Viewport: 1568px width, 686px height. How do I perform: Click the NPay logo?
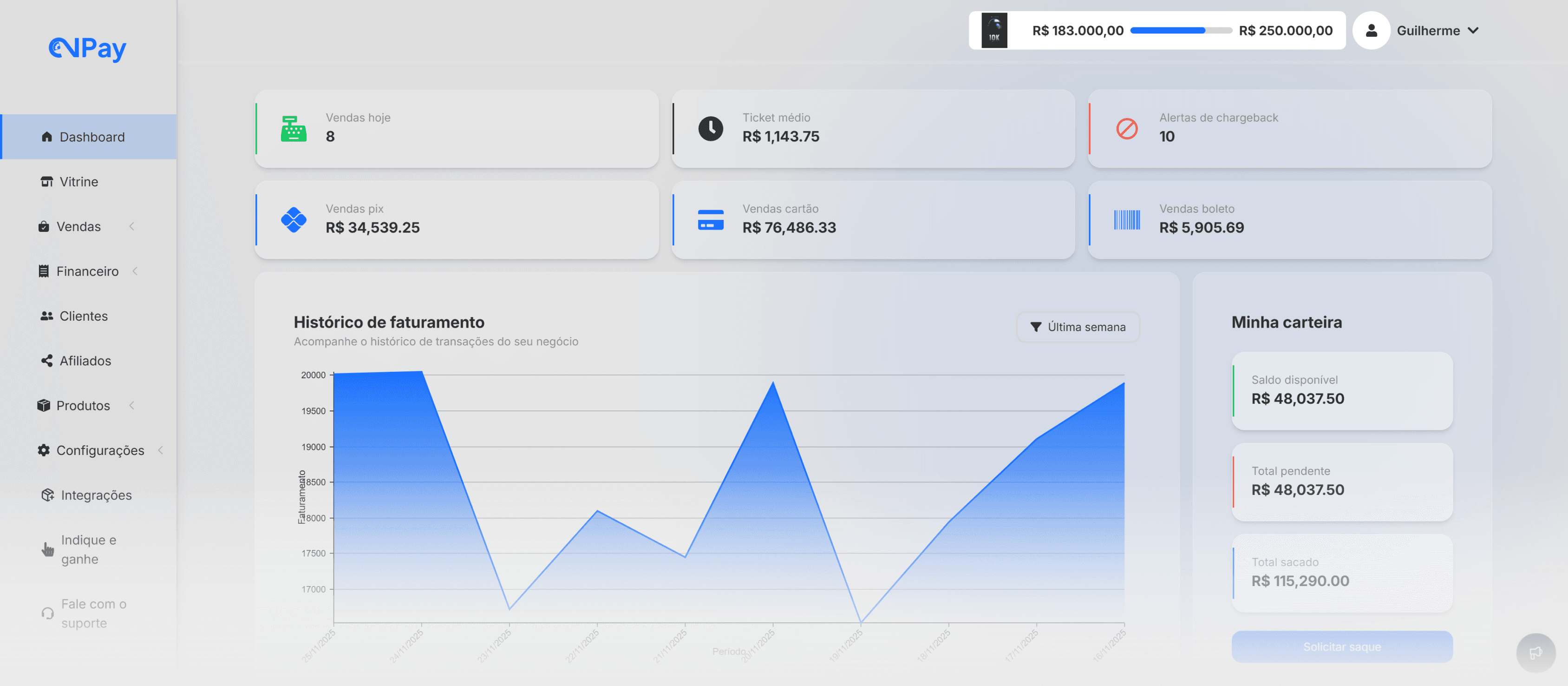pos(88,48)
